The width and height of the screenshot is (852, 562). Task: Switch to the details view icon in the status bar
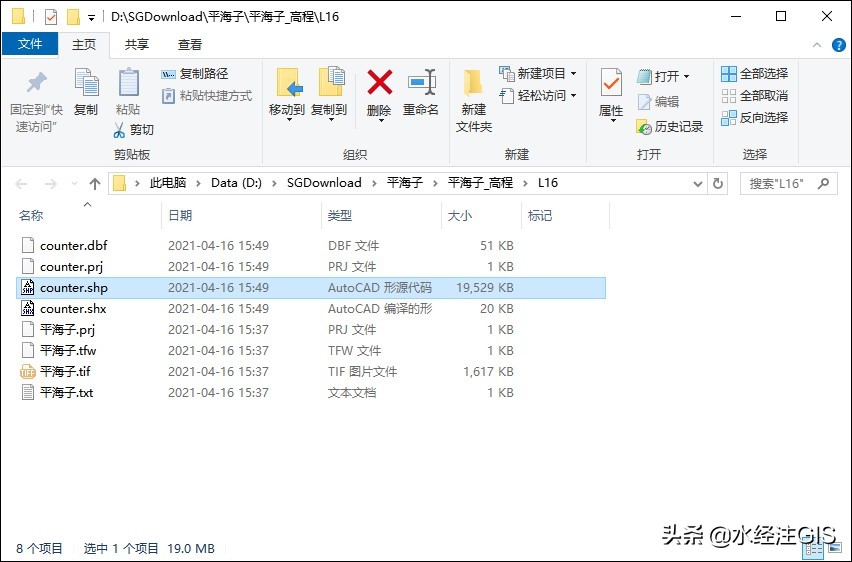(813, 549)
